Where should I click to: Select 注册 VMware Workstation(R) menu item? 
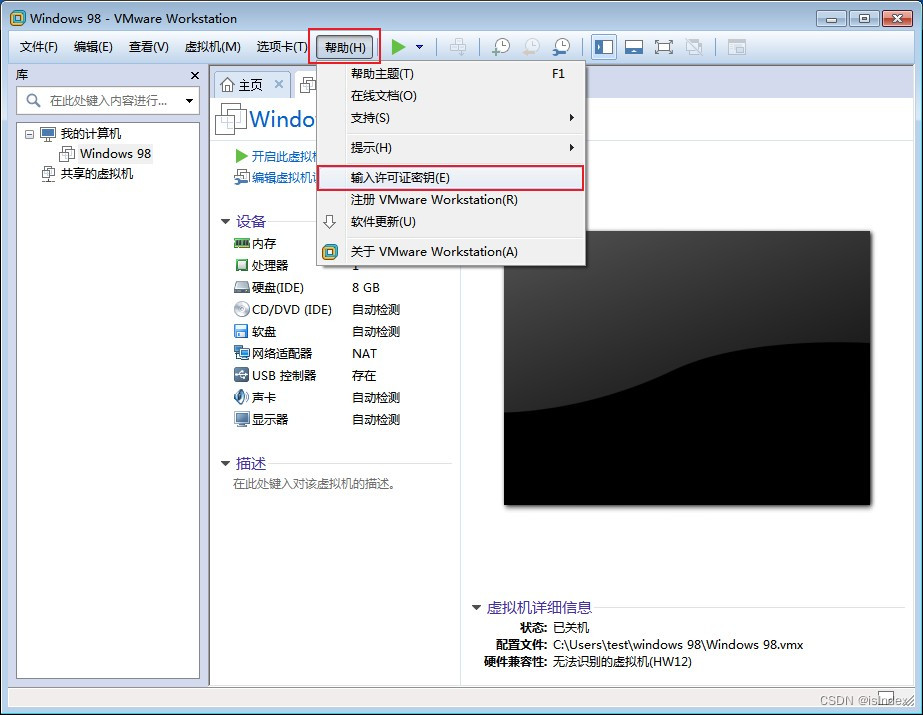pyautogui.click(x=451, y=199)
